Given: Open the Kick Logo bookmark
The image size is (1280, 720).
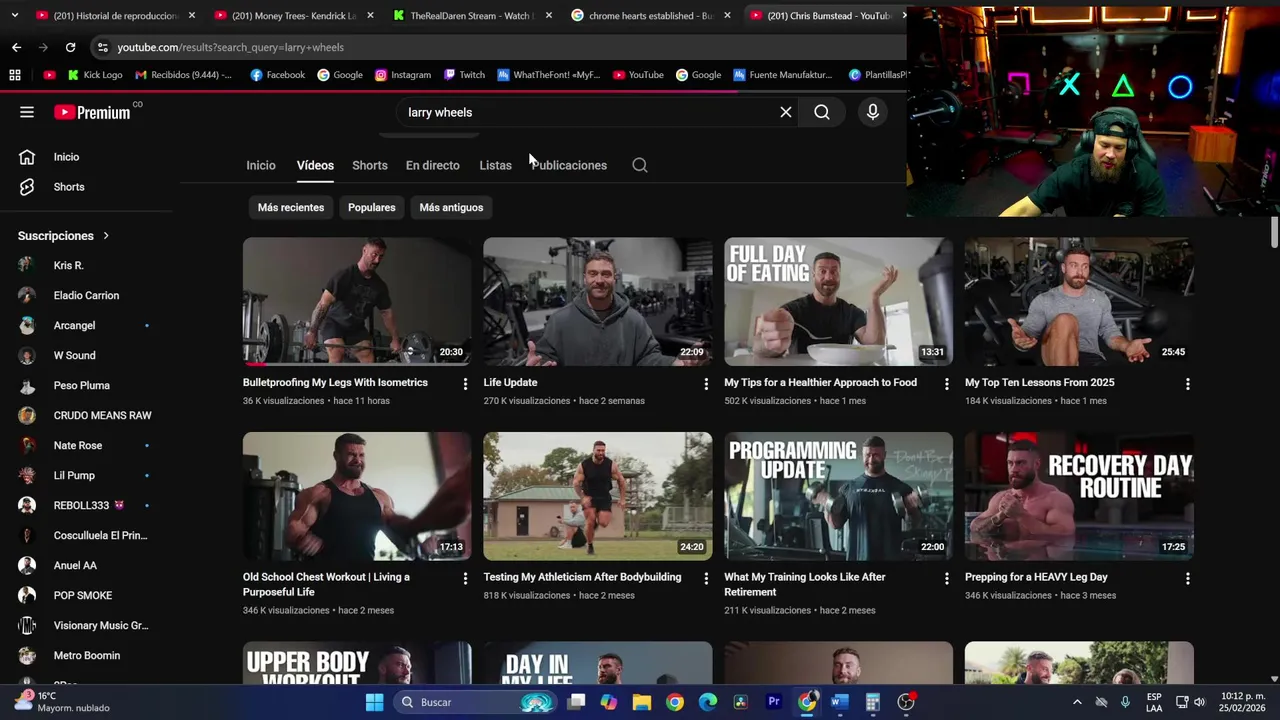Looking at the screenshot, I should [x=95, y=75].
